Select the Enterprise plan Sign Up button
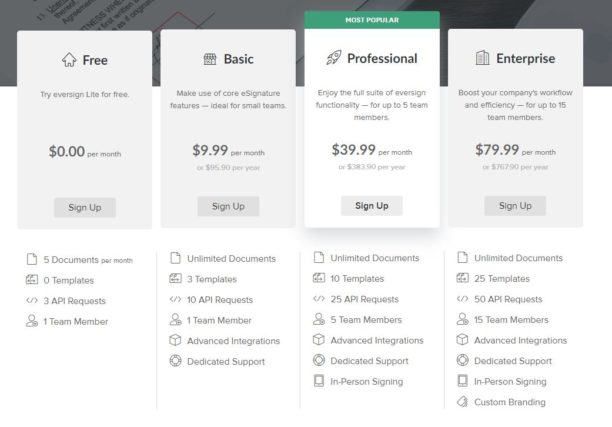This screenshot has width=612, height=427. pos(515,206)
